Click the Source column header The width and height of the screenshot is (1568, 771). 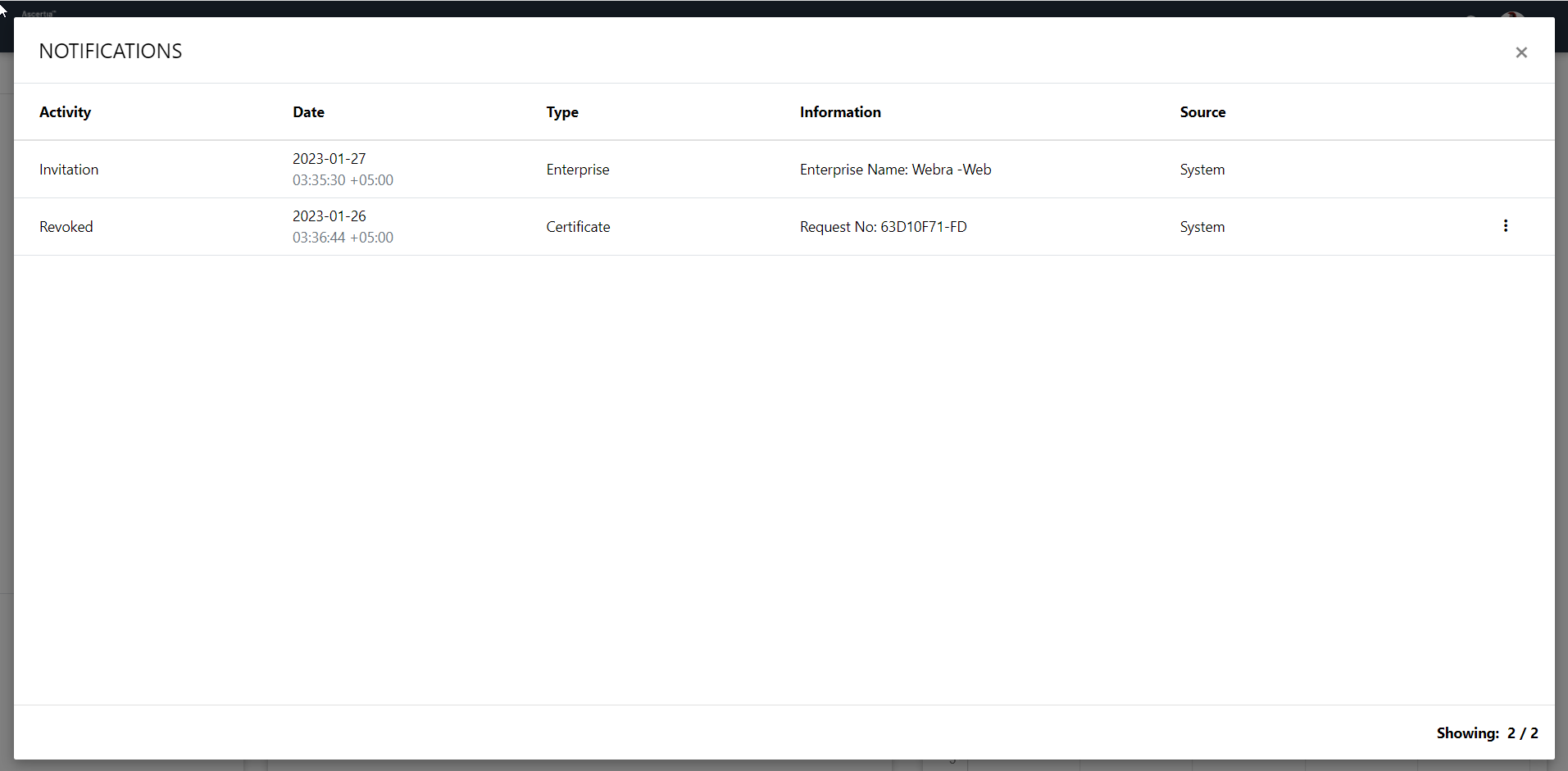(x=1202, y=112)
